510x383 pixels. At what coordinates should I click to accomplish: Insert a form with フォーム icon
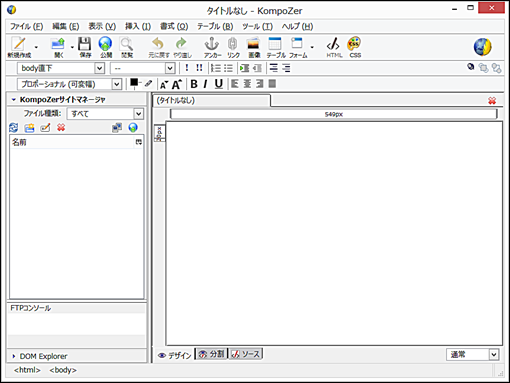coord(298,47)
